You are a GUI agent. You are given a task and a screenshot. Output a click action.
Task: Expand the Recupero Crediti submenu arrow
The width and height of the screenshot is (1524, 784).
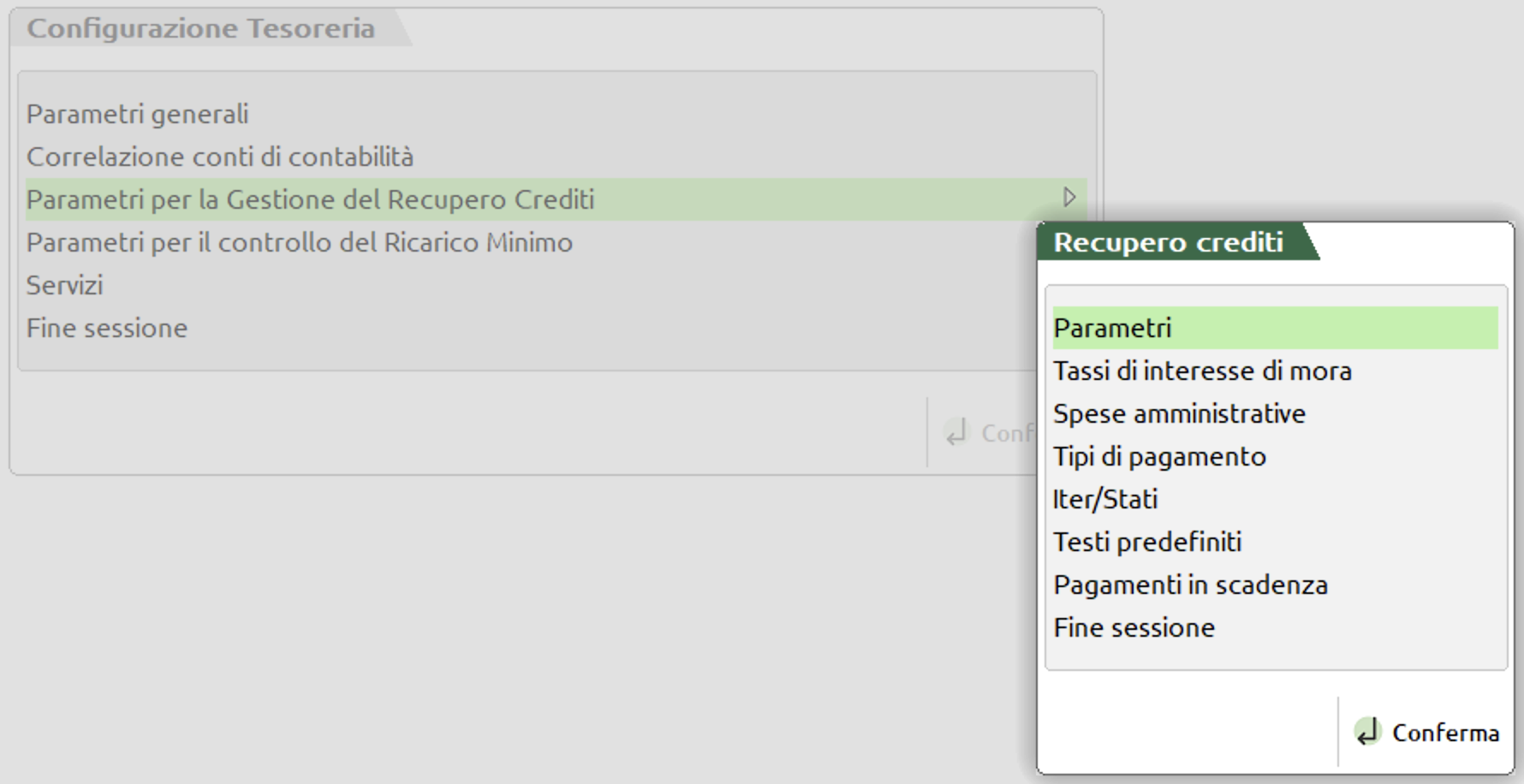(1069, 198)
